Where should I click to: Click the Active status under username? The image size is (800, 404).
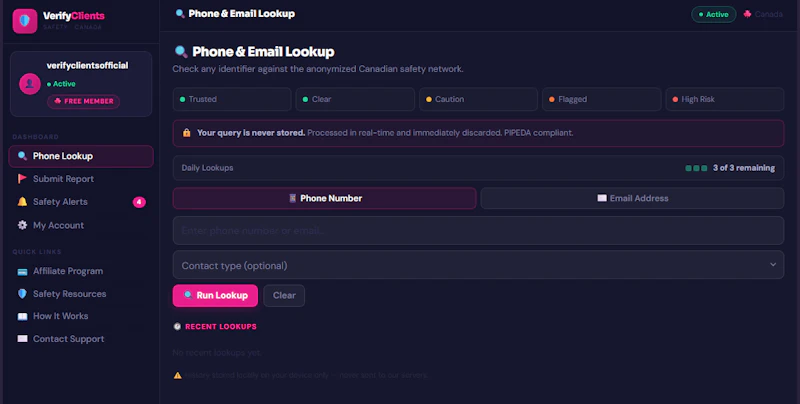pos(61,84)
